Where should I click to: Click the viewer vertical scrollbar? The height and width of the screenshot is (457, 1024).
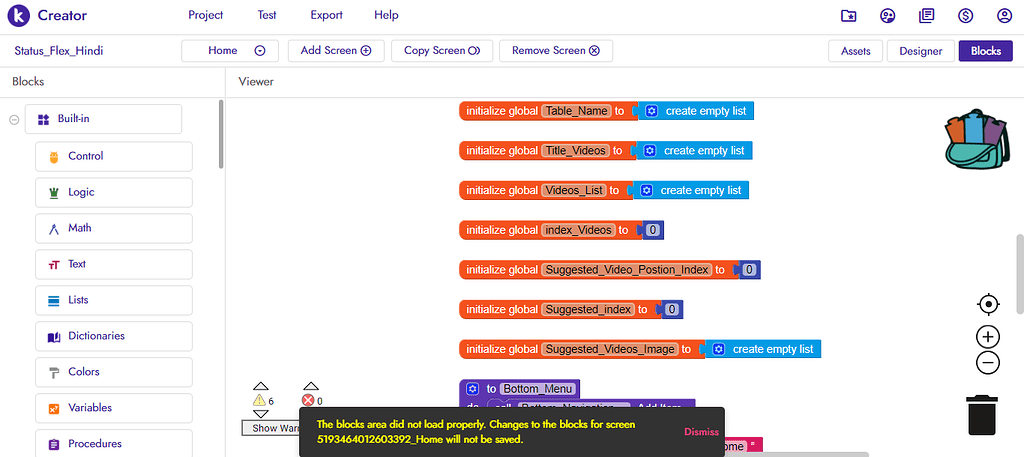point(1019,274)
